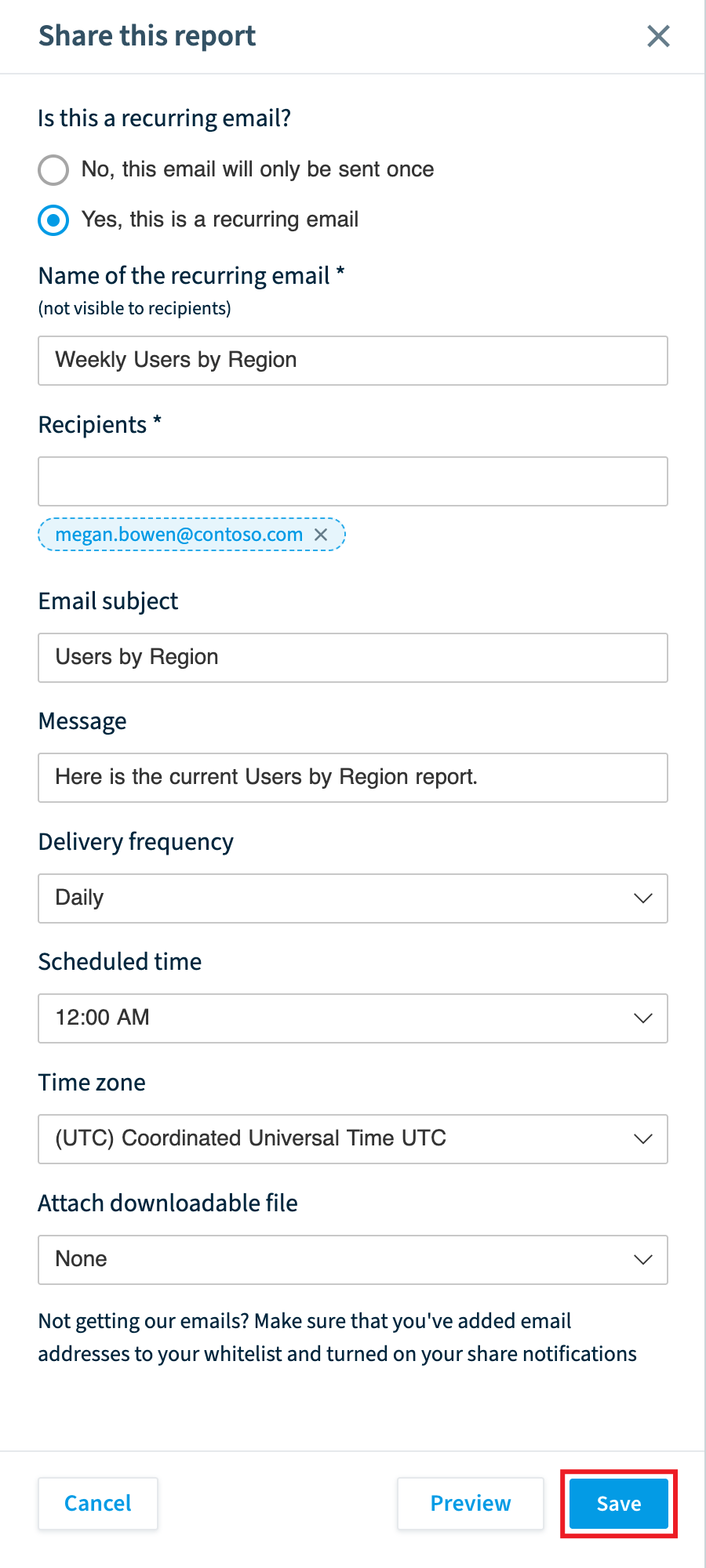Image resolution: width=706 pixels, height=1568 pixels.
Task: Click the recurring email name field
Action: [353, 361]
